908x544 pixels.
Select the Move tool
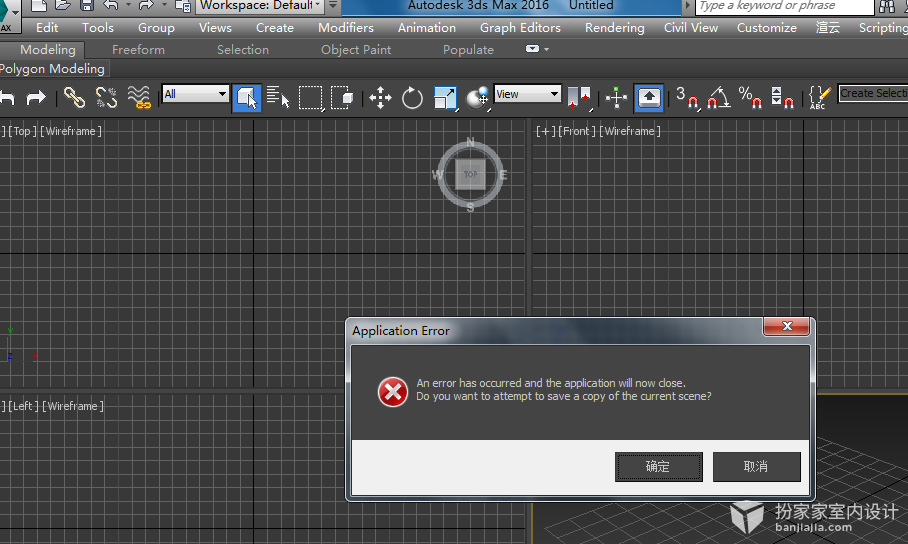pyautogui.click(x=380, y=97)
